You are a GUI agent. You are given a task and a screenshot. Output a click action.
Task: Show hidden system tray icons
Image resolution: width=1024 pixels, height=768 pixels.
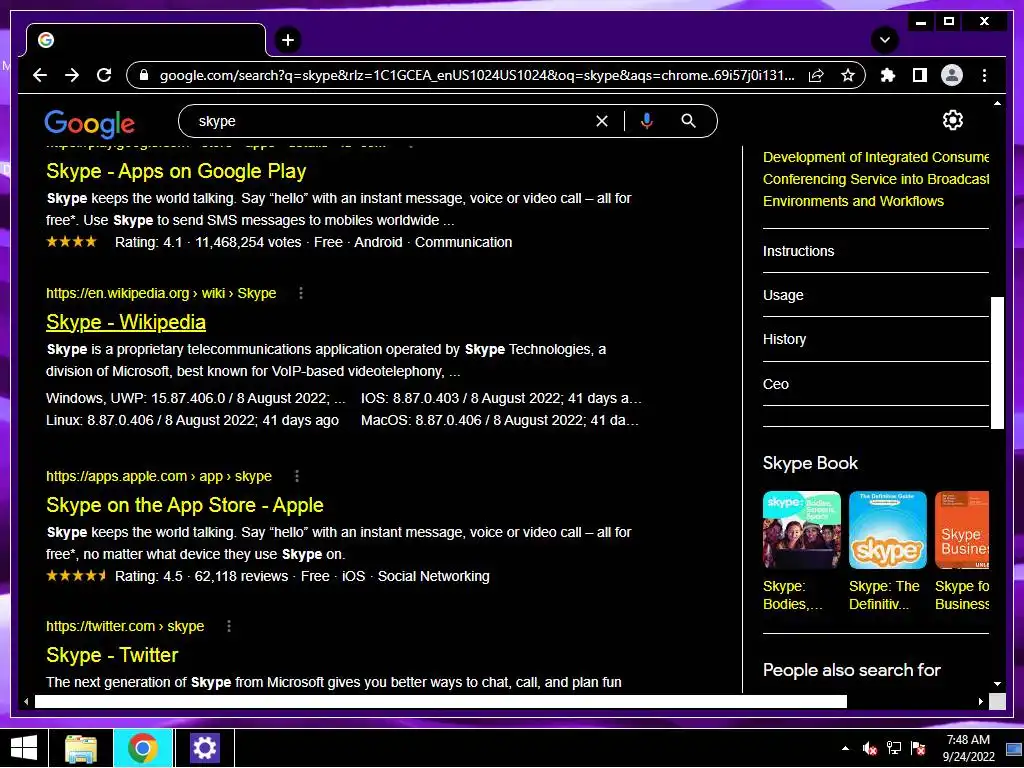(x=845, y=748)
